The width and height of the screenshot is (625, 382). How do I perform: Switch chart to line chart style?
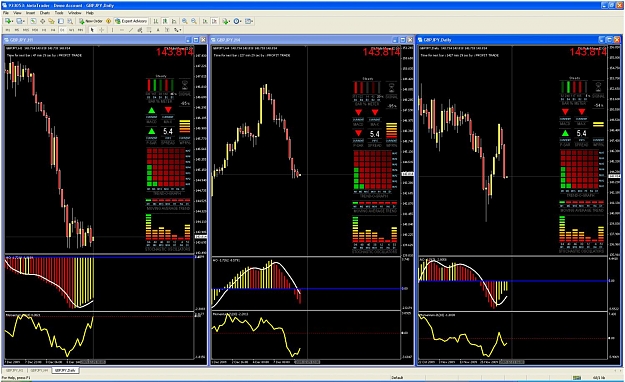point(174,21)
